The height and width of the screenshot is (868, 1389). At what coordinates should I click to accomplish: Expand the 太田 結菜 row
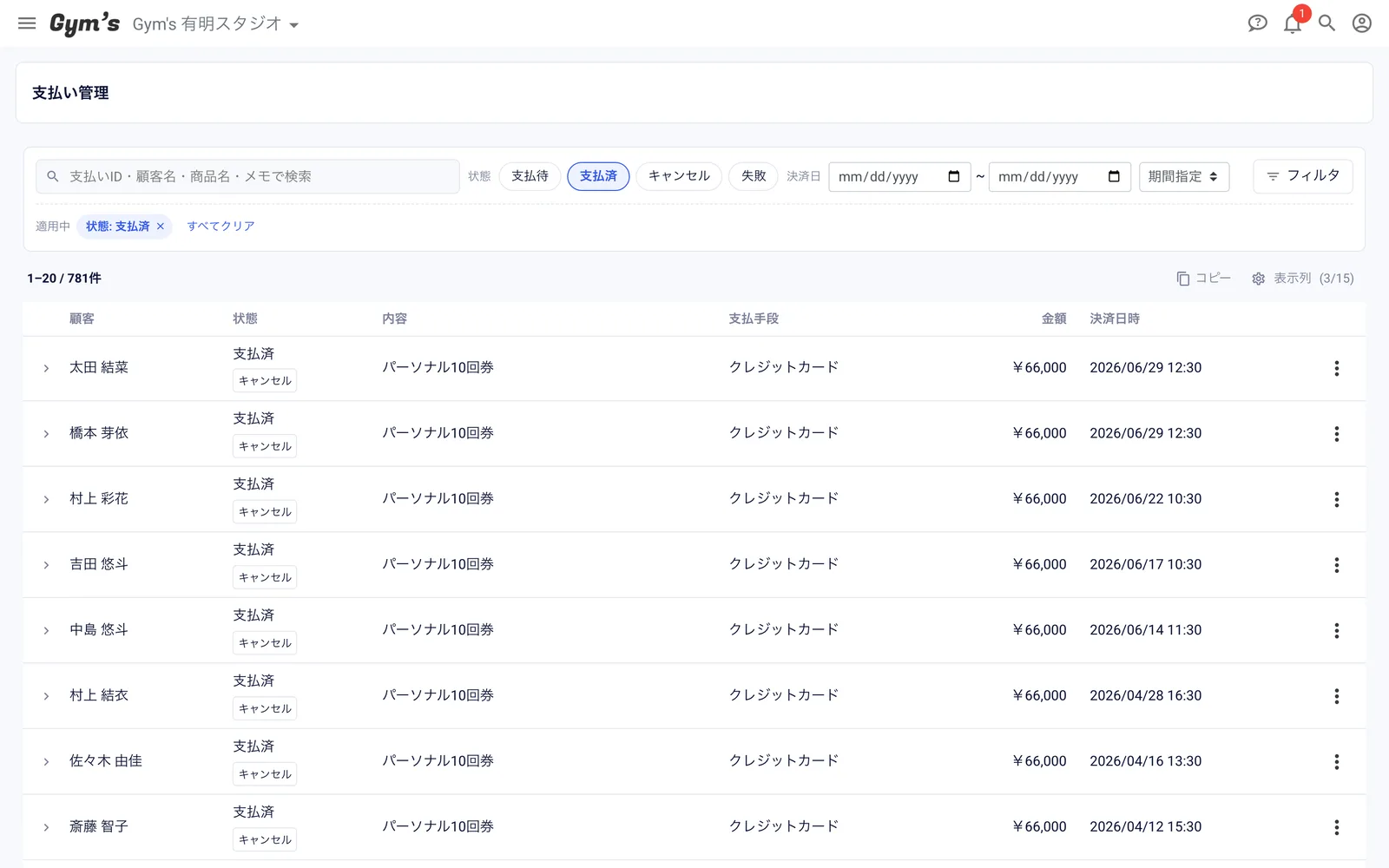pyautogui.click(x=46, y=368)
